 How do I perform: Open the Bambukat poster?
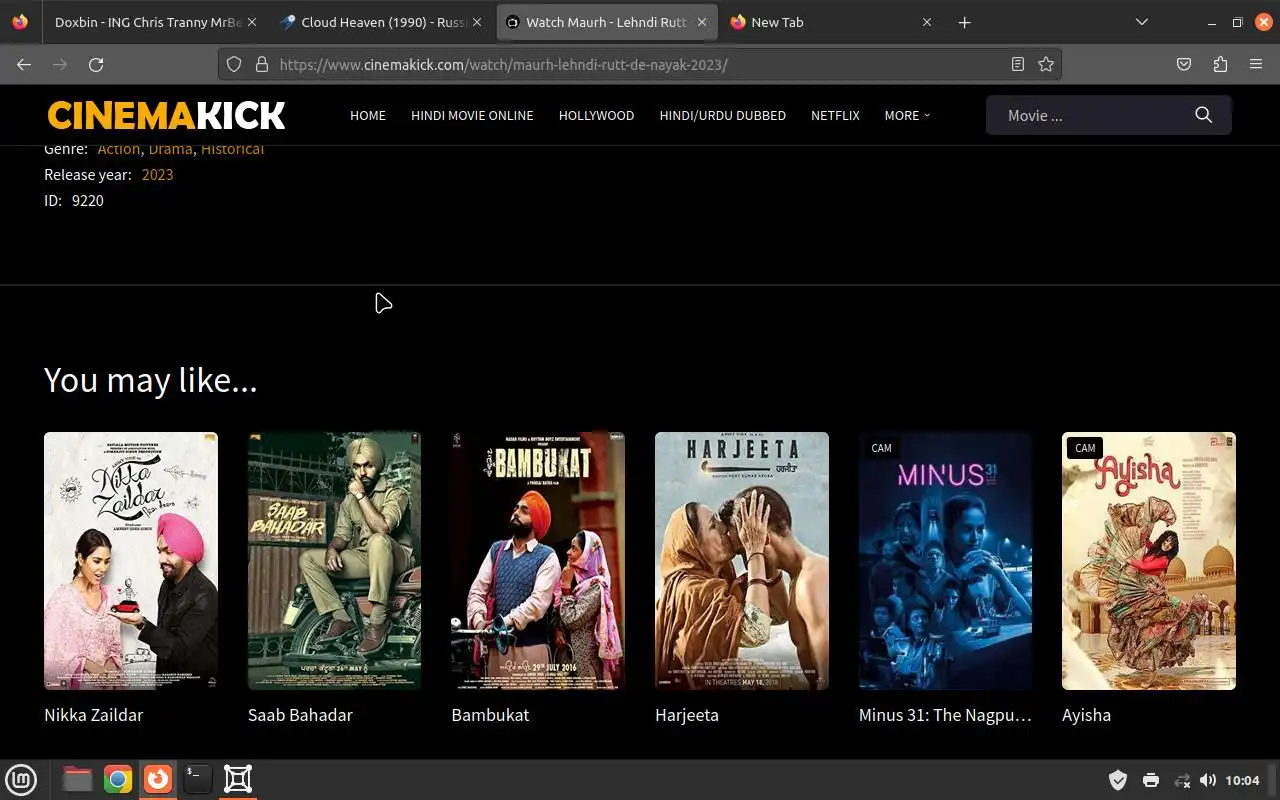pyautogui.click(x=538, y=561)
